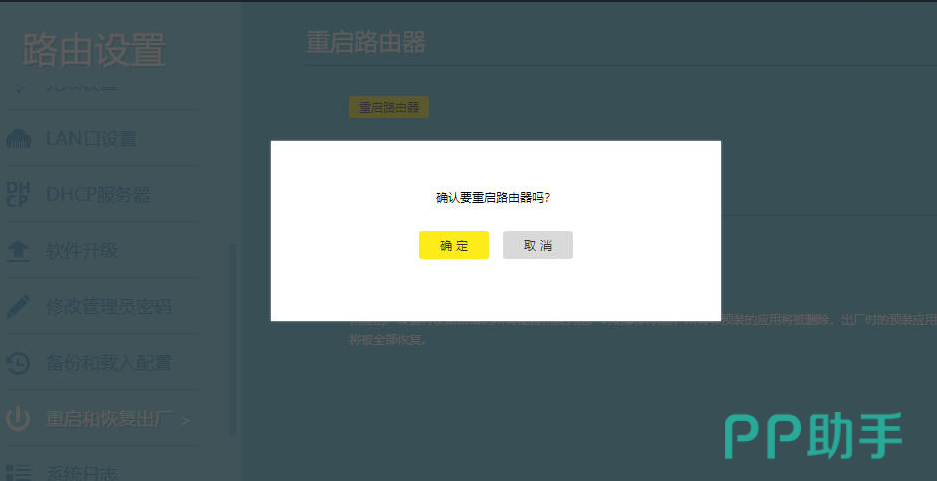This screenshot has height=481, width=937.
Task: Click the DHCP icon in sidebar
Action: click(18, 195)
